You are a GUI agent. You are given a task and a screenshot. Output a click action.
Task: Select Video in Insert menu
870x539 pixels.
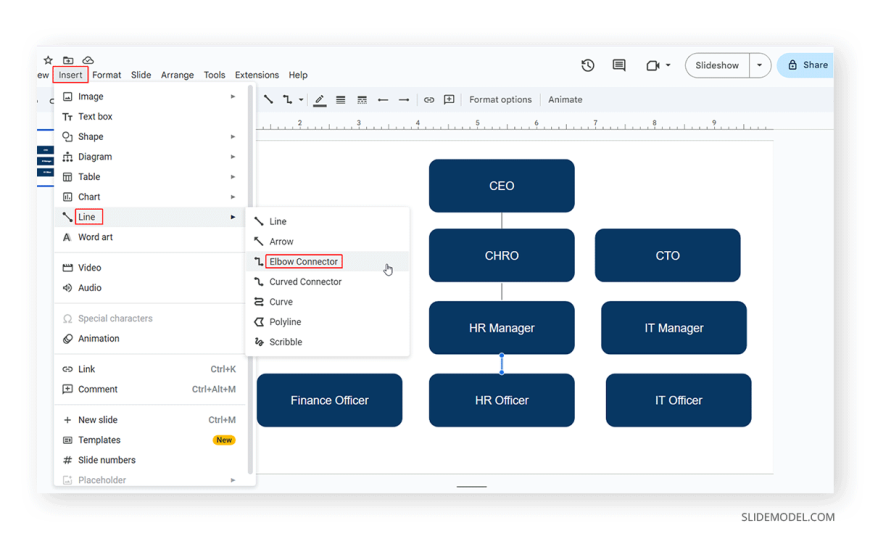(150, 268)
